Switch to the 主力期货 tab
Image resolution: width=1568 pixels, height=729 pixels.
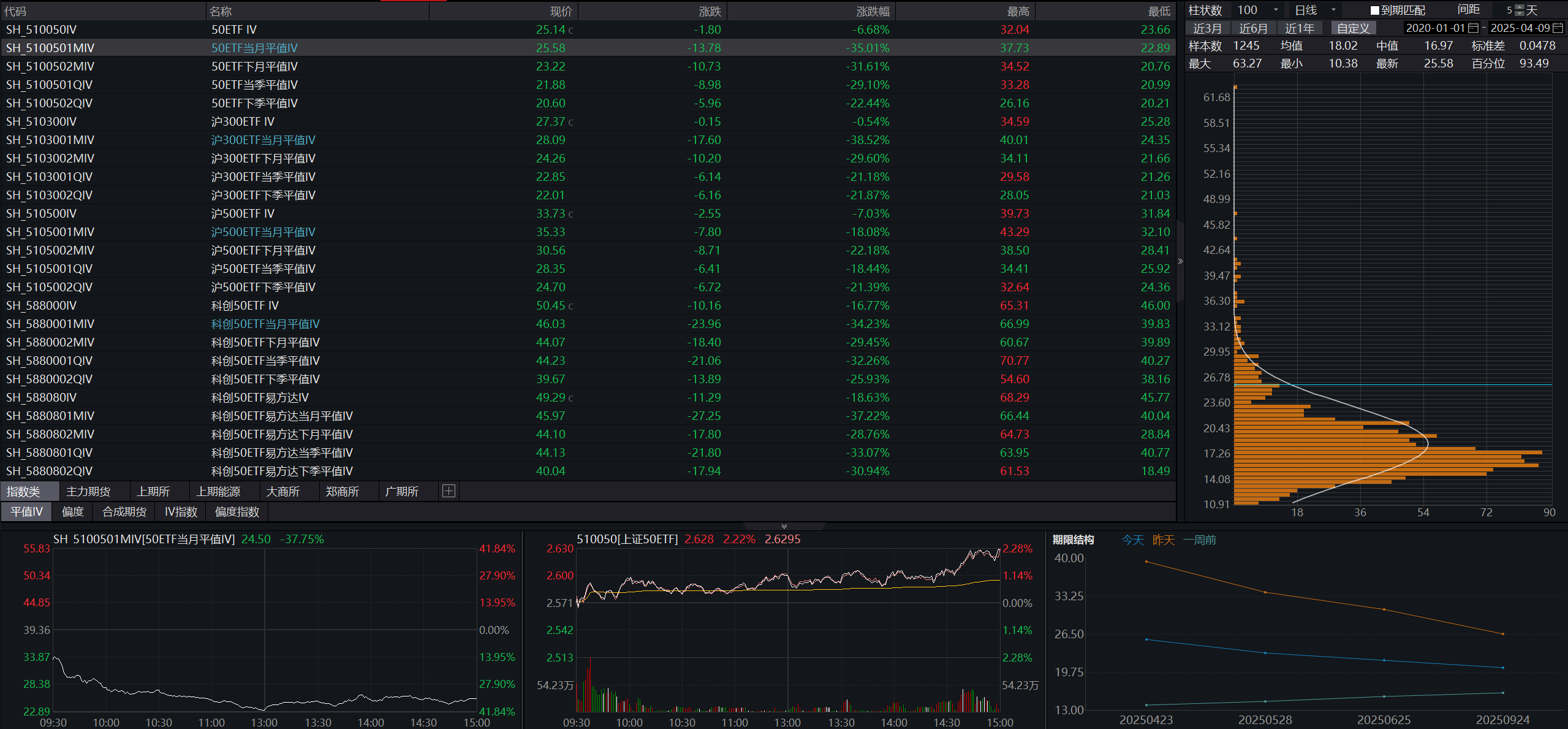[88, 492]
